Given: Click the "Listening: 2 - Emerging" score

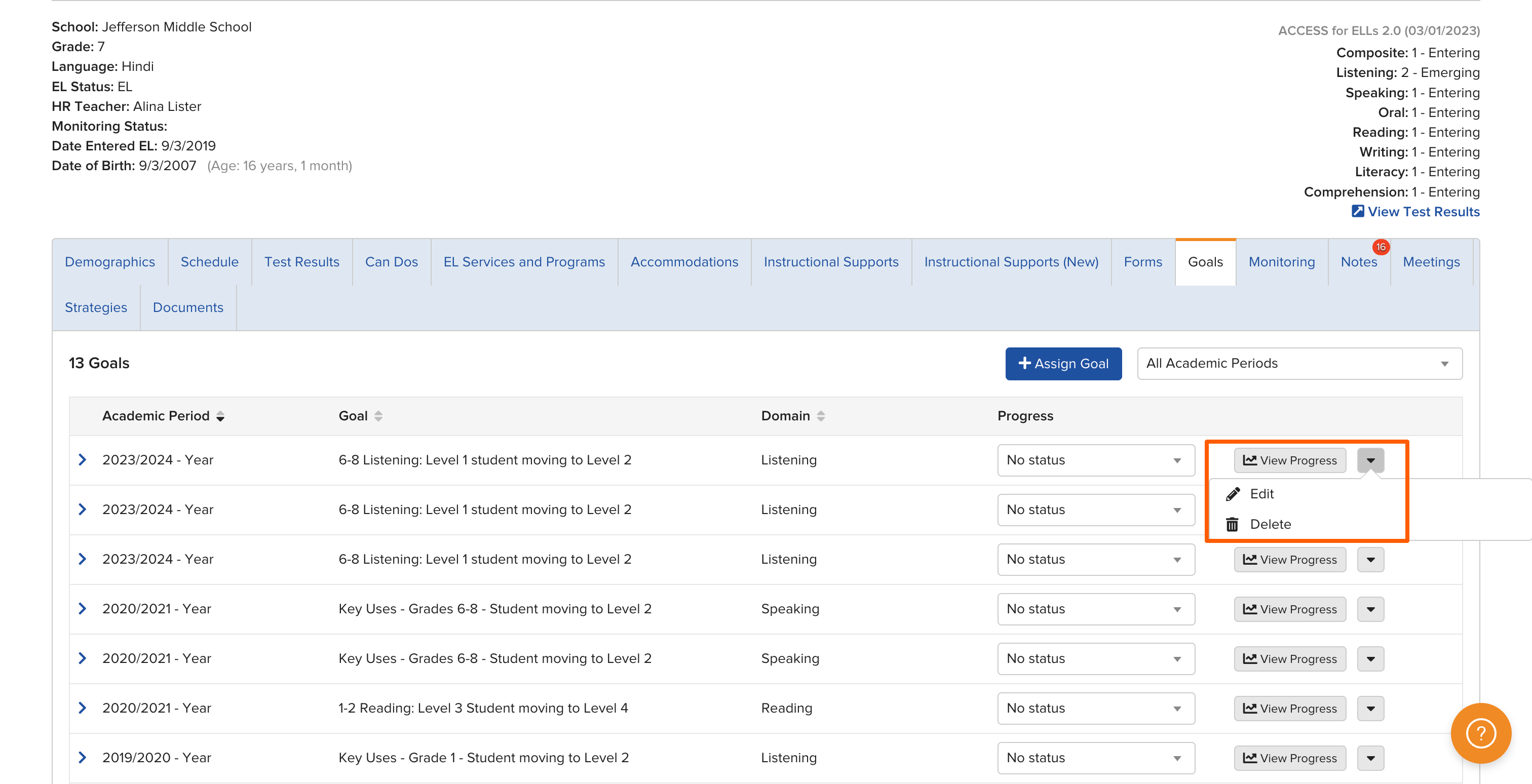Looking at the screenshot, I should 1408,72.
